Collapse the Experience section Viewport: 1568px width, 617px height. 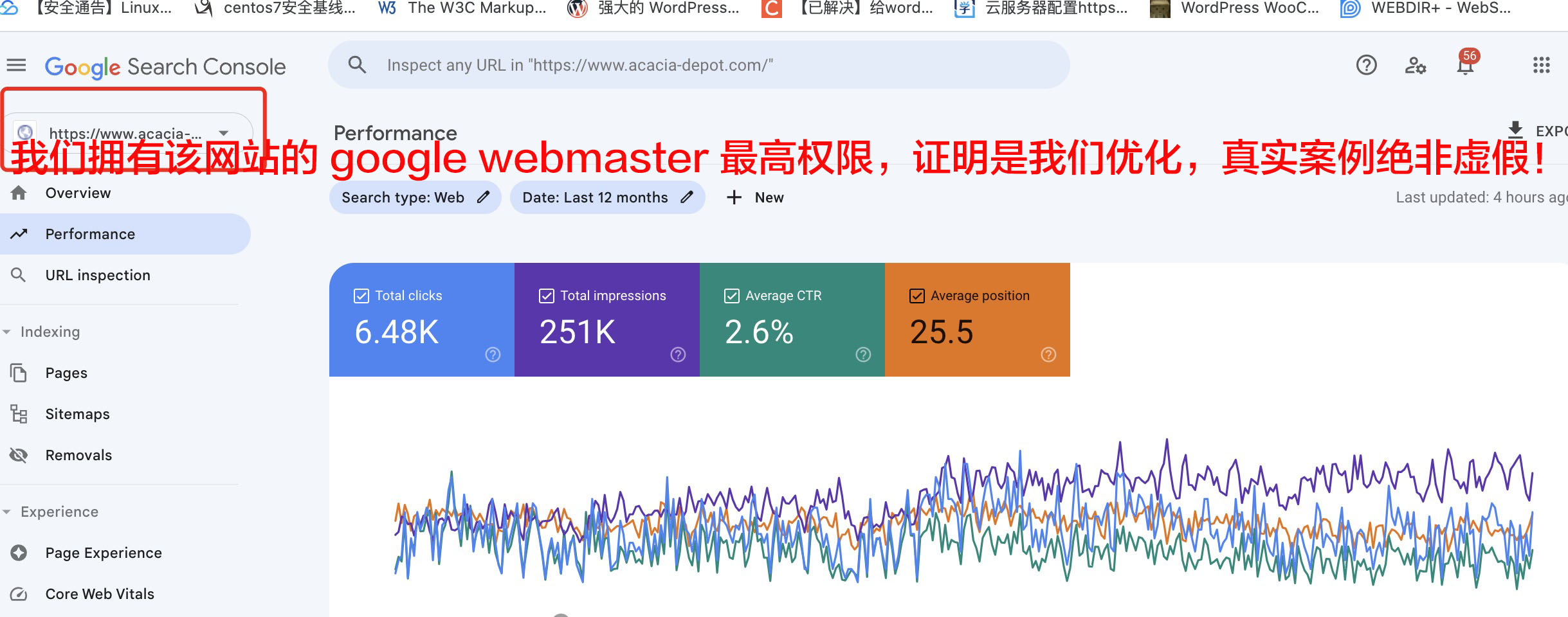[7, 512]
